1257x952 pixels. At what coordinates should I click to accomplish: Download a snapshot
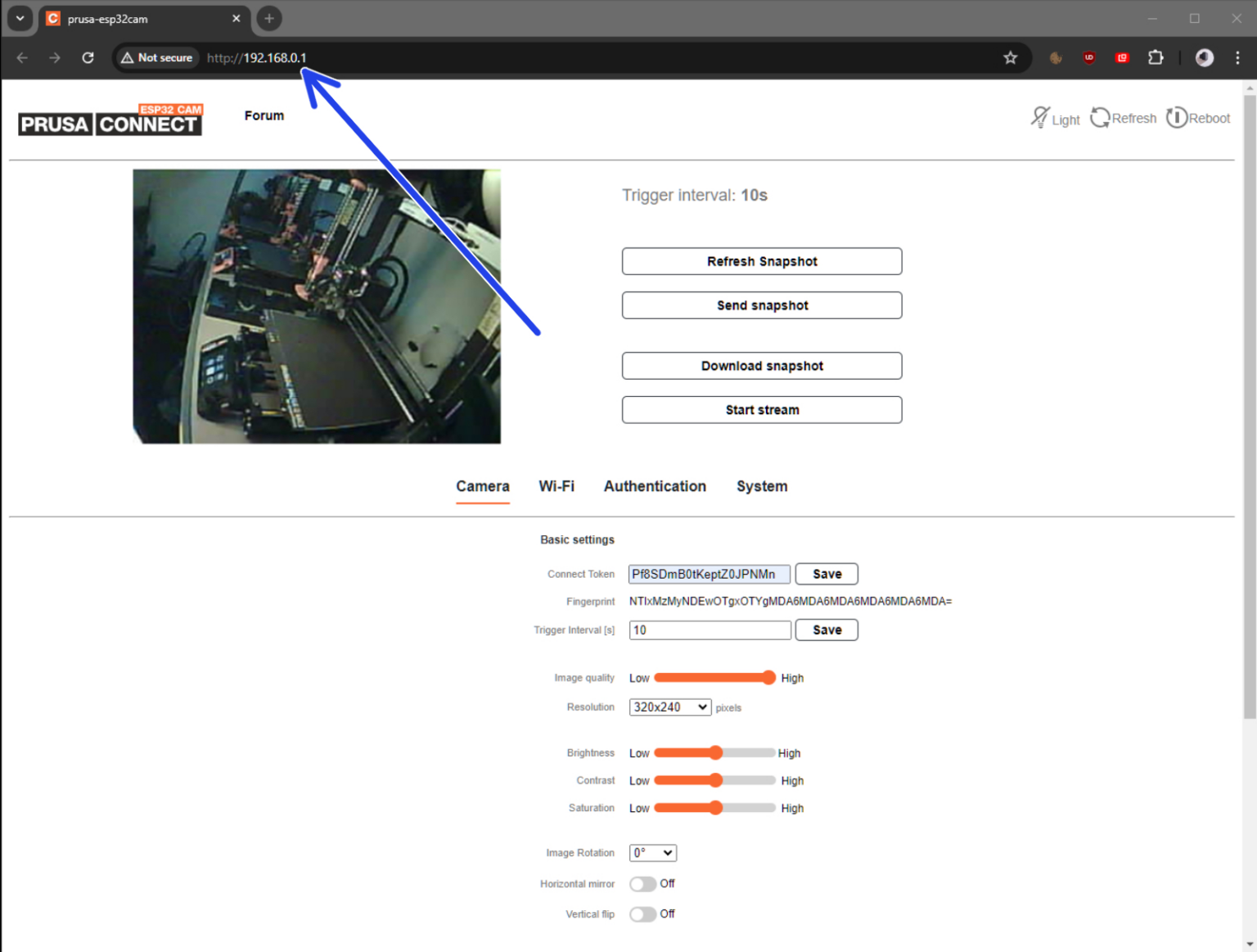point(761,365)
